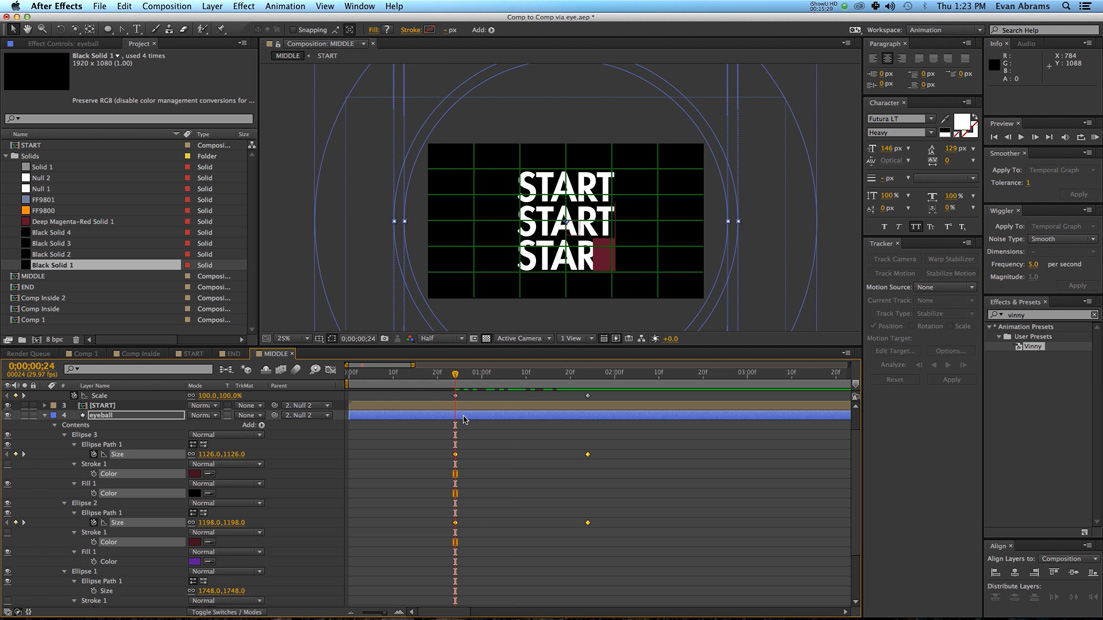
Task: Collapse the Solids folder
Action: pos(6,156)
